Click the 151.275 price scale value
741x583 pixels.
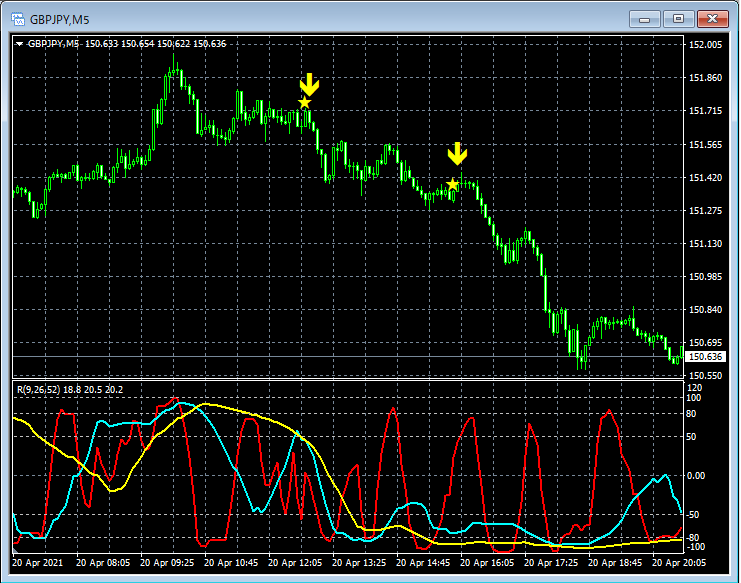[x=706, y=211]
